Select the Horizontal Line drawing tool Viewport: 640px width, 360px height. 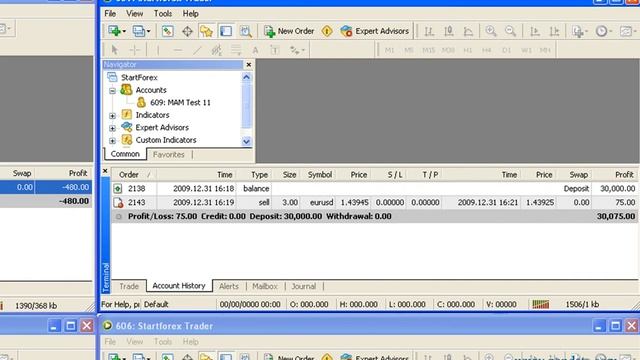click(x=178, y=50)
